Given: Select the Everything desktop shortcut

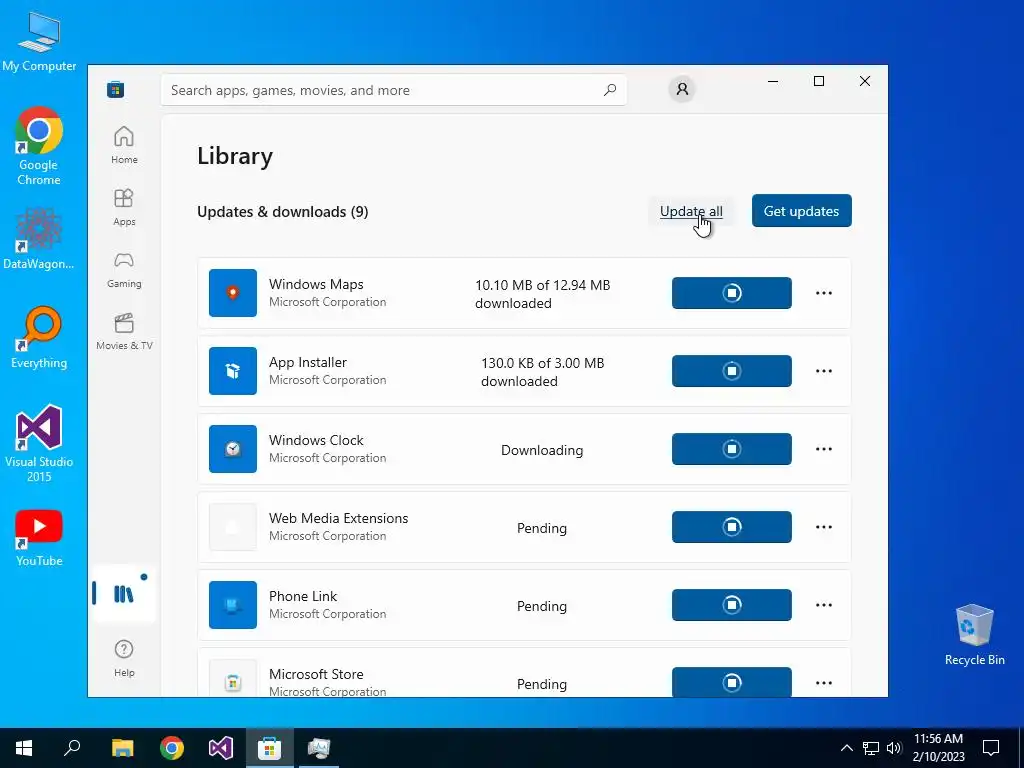Looking at the screenshot, I should click(x=39, y=338).
